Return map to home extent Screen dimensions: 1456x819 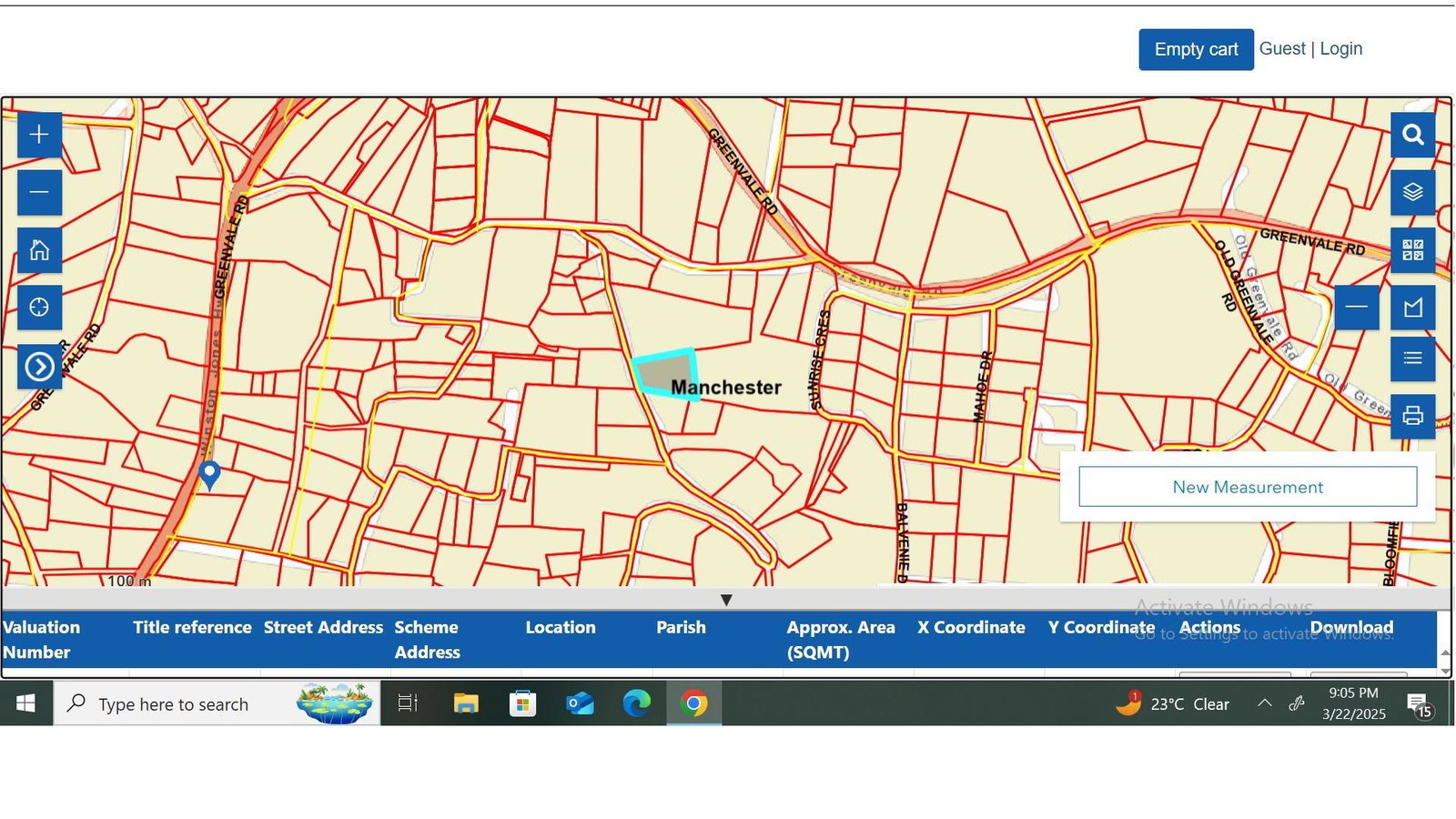(39, 250)
